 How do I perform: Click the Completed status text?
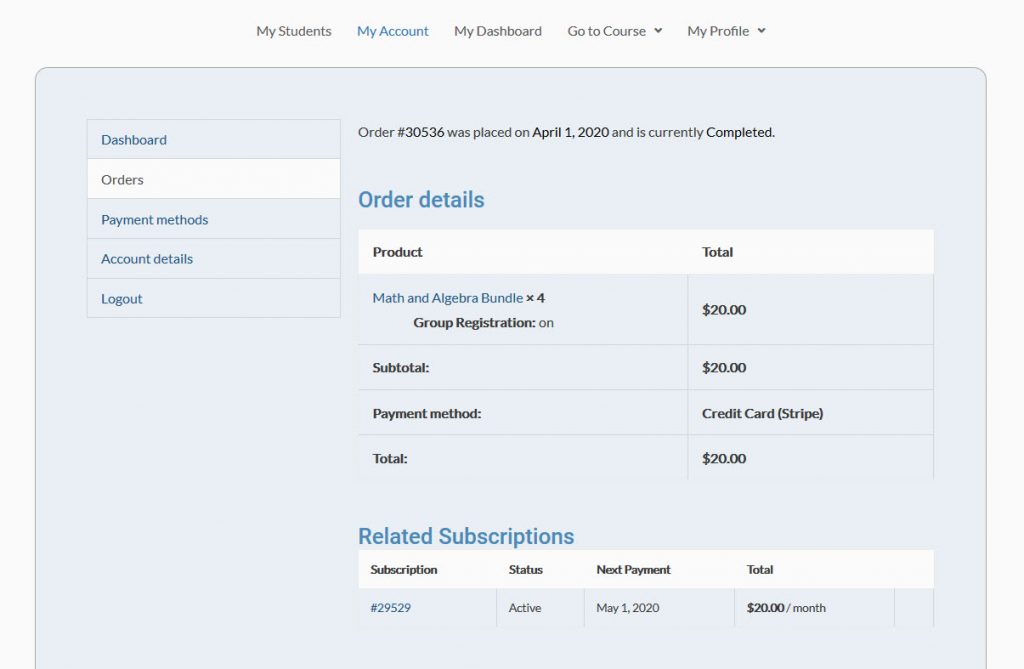[x=740, y=132]
